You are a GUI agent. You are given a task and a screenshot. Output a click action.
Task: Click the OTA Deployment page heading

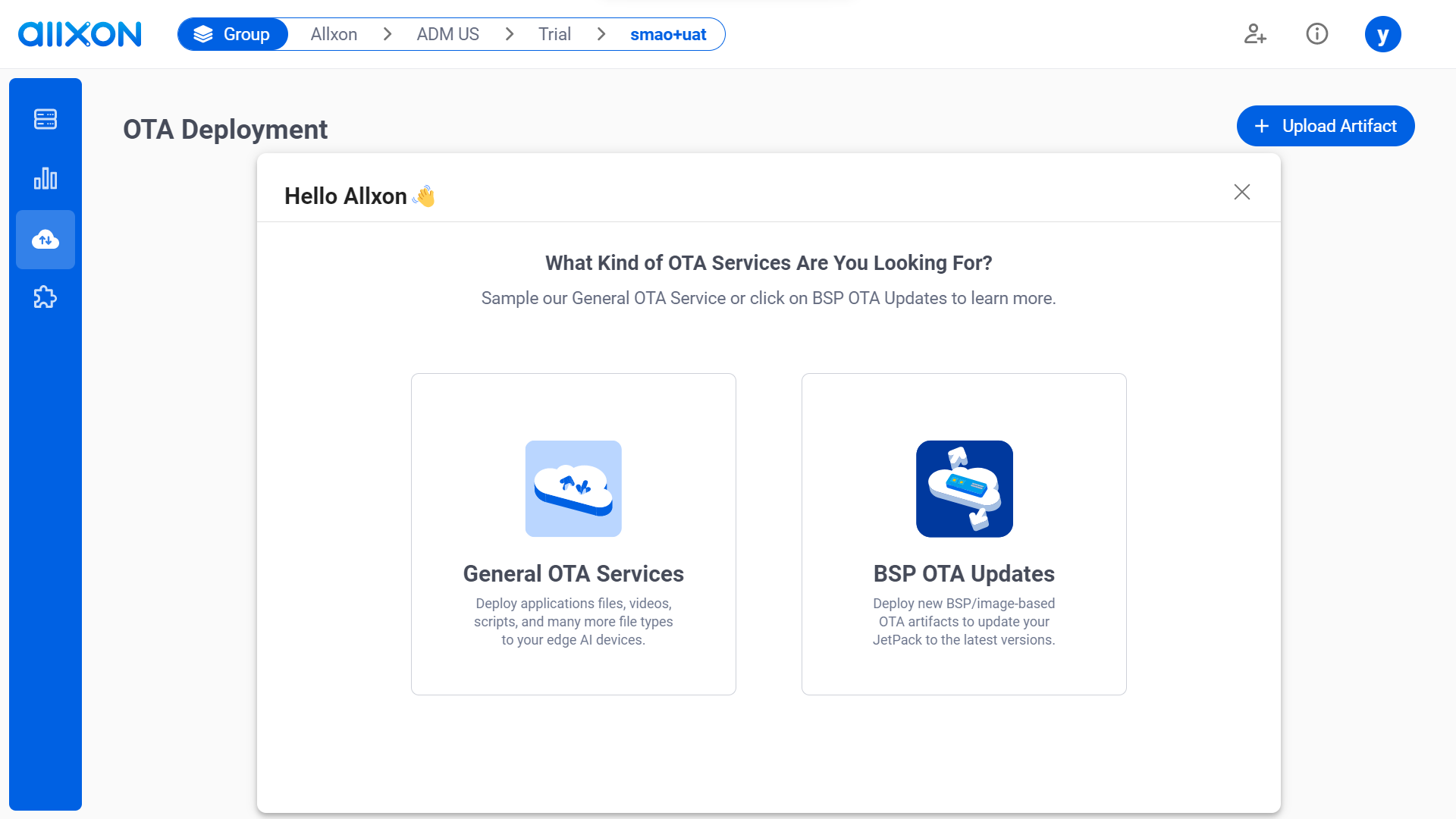pos(225,130)
